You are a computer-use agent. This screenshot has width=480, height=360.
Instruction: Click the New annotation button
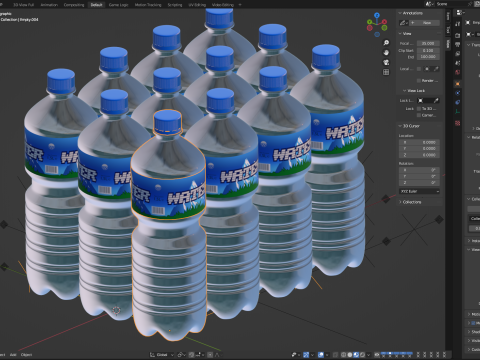tap(424, 23)
